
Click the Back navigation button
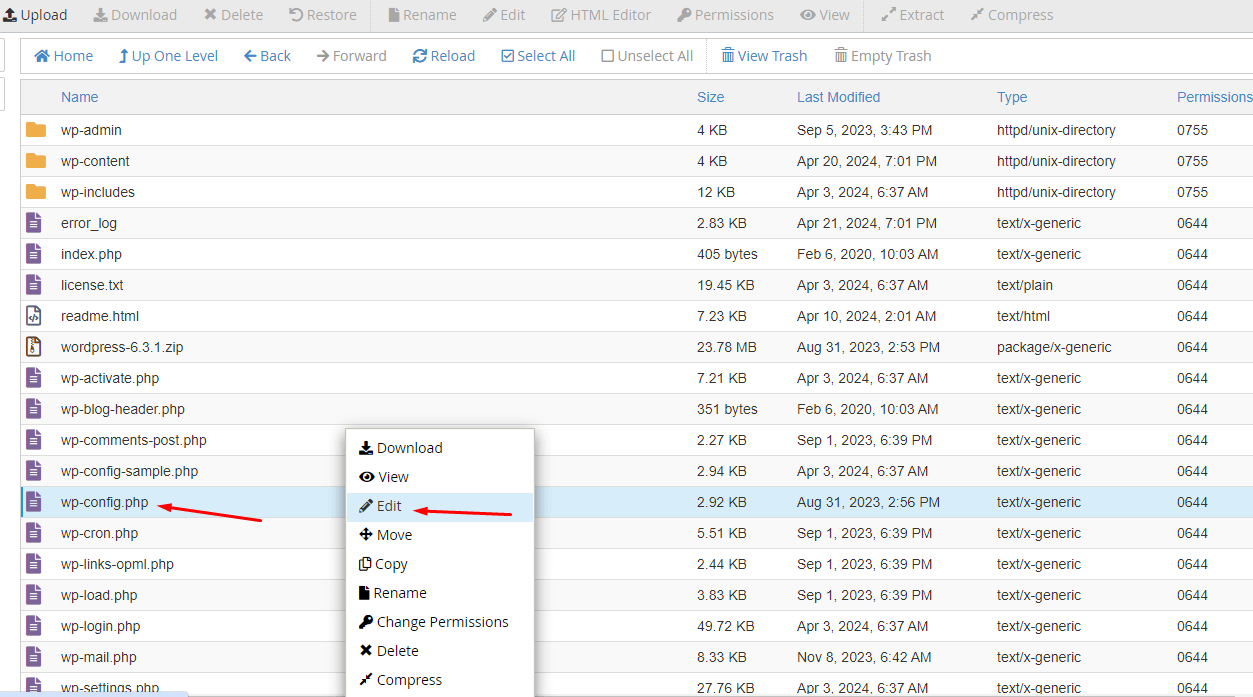(x=267, y=56)
